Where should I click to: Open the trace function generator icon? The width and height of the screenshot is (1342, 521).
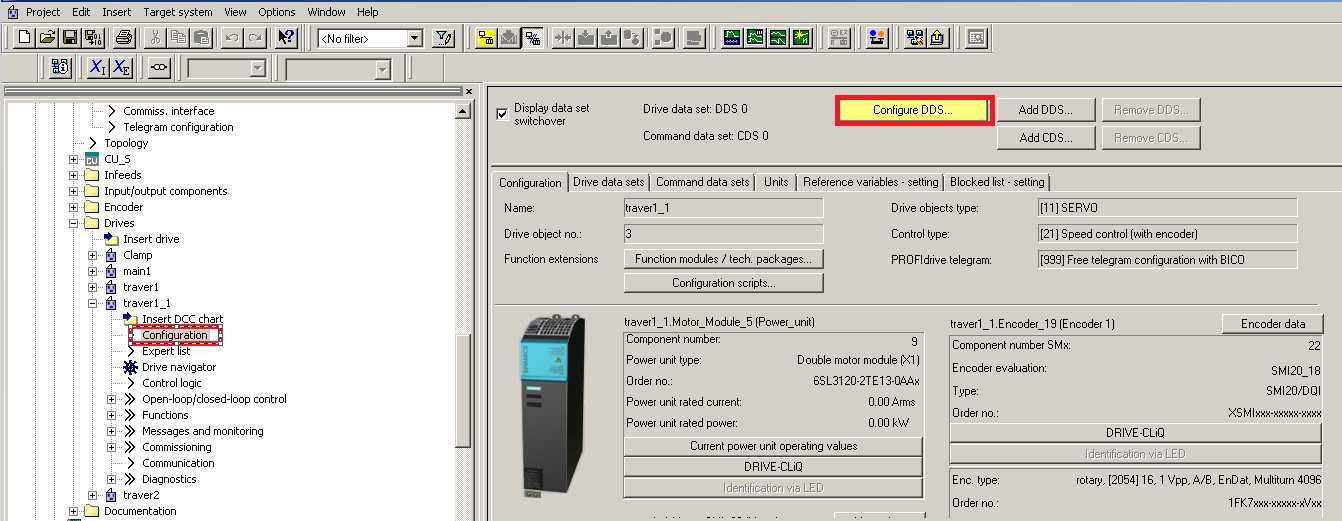click(x=732, y=38)
